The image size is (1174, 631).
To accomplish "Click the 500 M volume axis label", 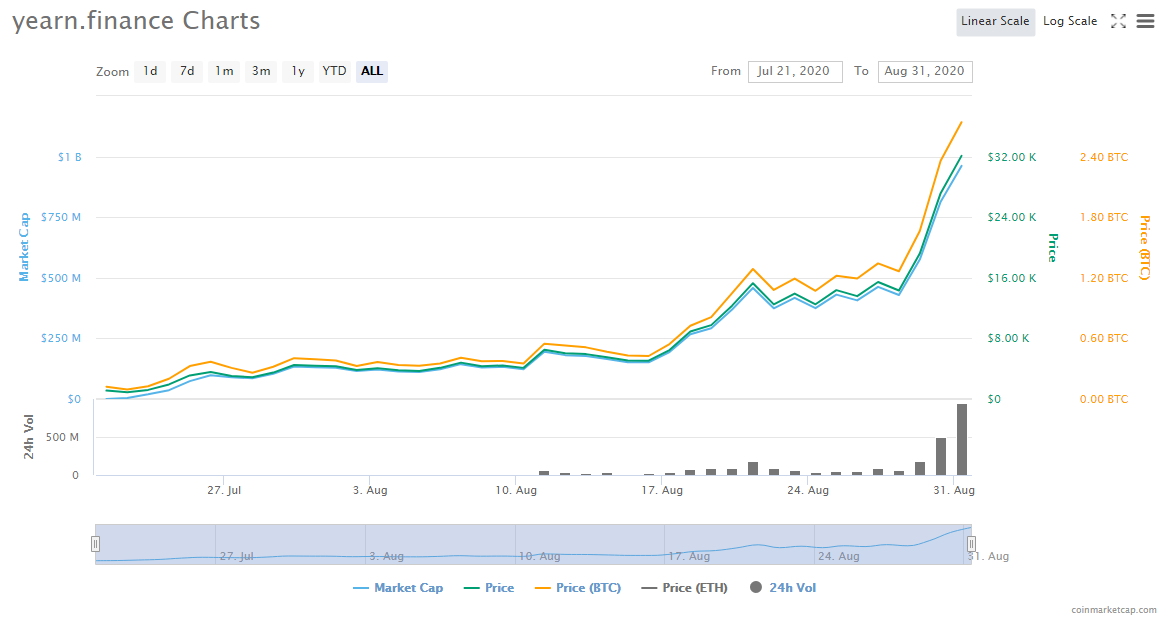I will point(62,437).
